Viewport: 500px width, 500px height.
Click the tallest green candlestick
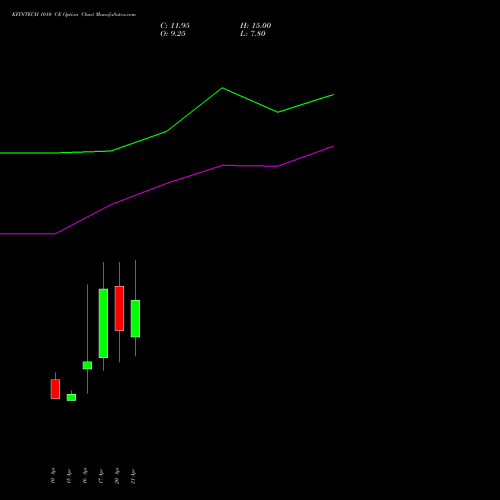click(x=103, y=323)
